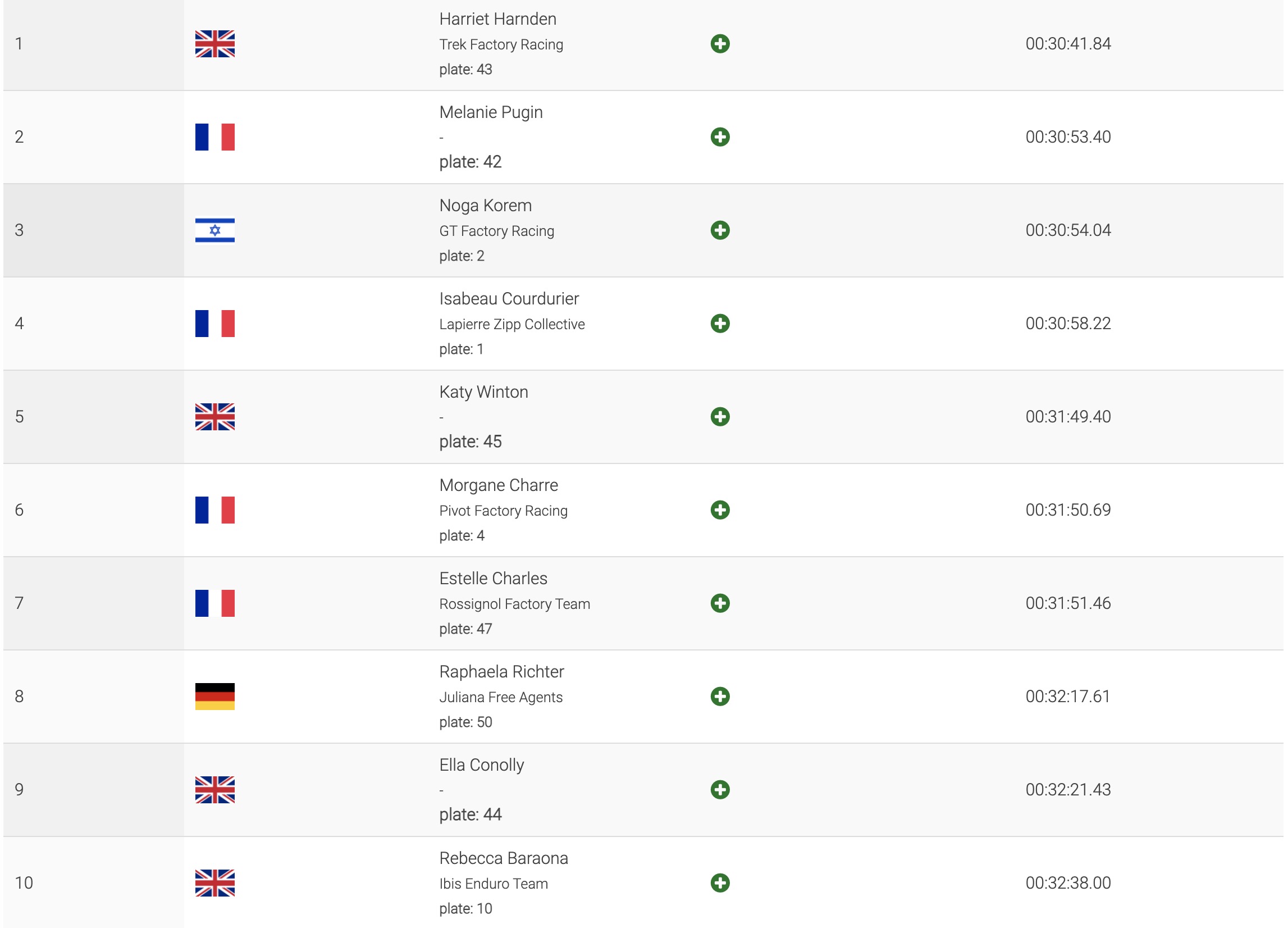Image resolution: width=1288 pixels, height=928 pixels.
Task: Click plus icon in Estelle Charles row
Action: [720, 603]
